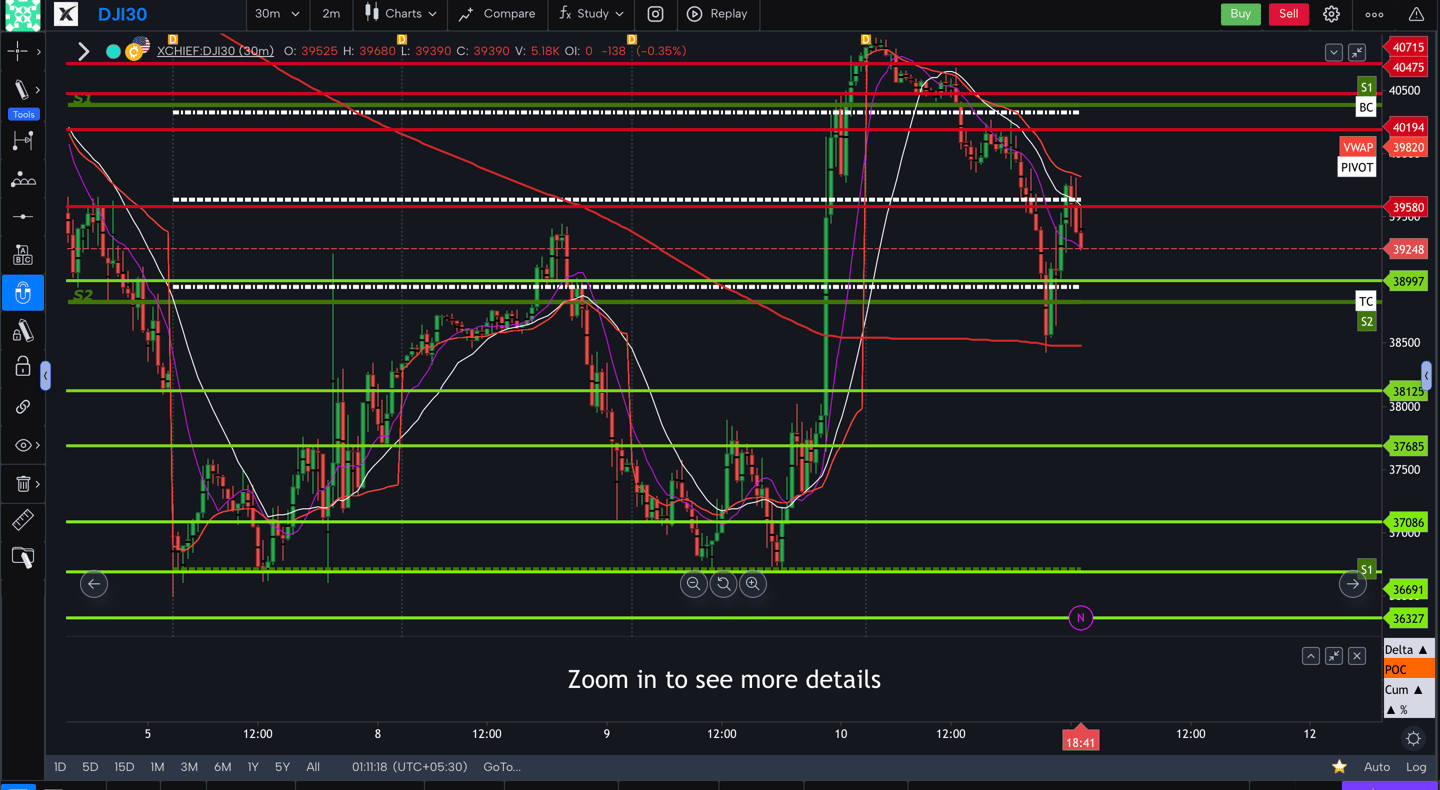The width and height of the screenshot is (1440, 790).
Task: Select the 5D range tab
Action: click(90, 767)
